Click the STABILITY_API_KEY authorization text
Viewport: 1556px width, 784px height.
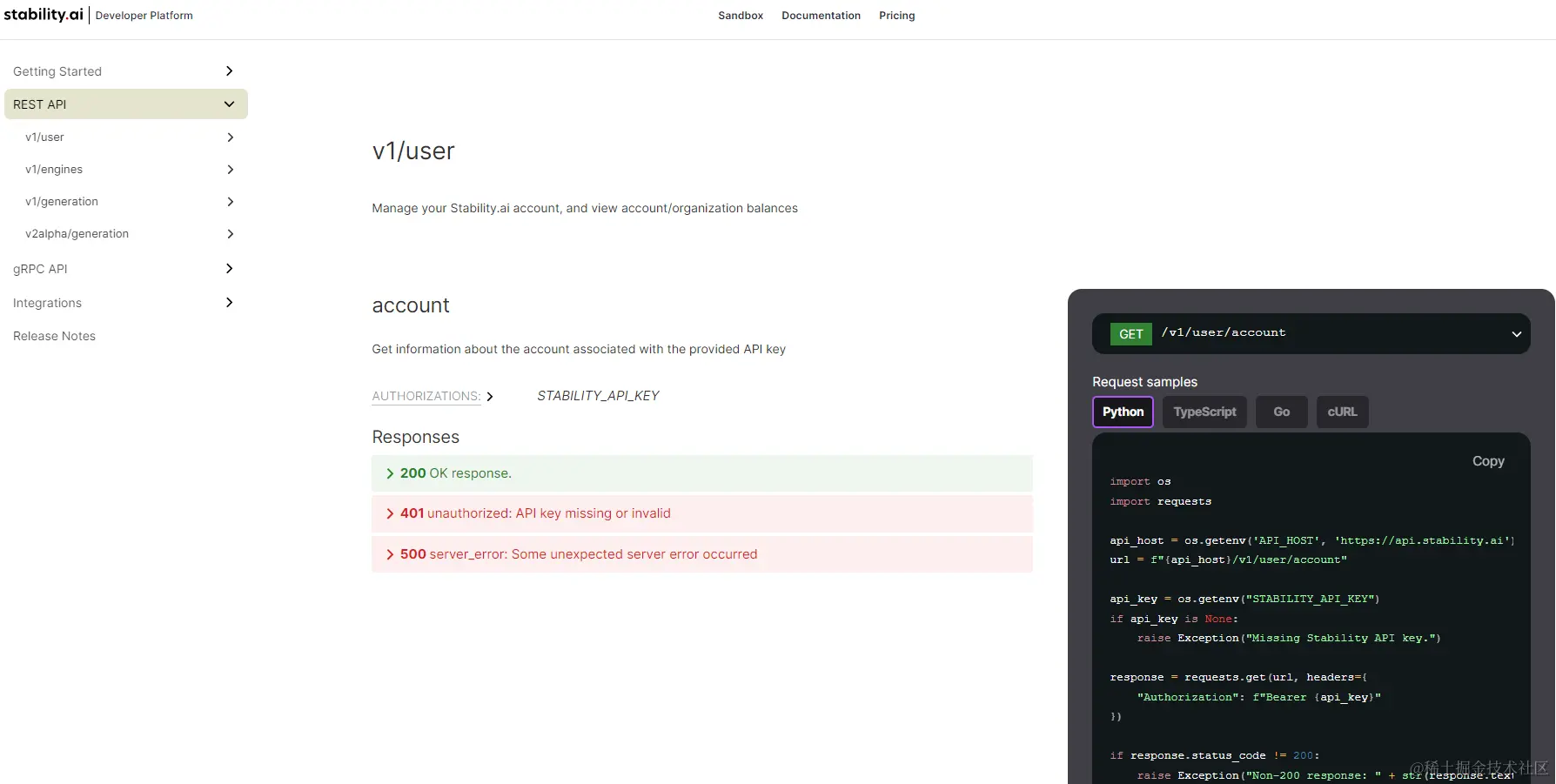click(x=598, y=396)
